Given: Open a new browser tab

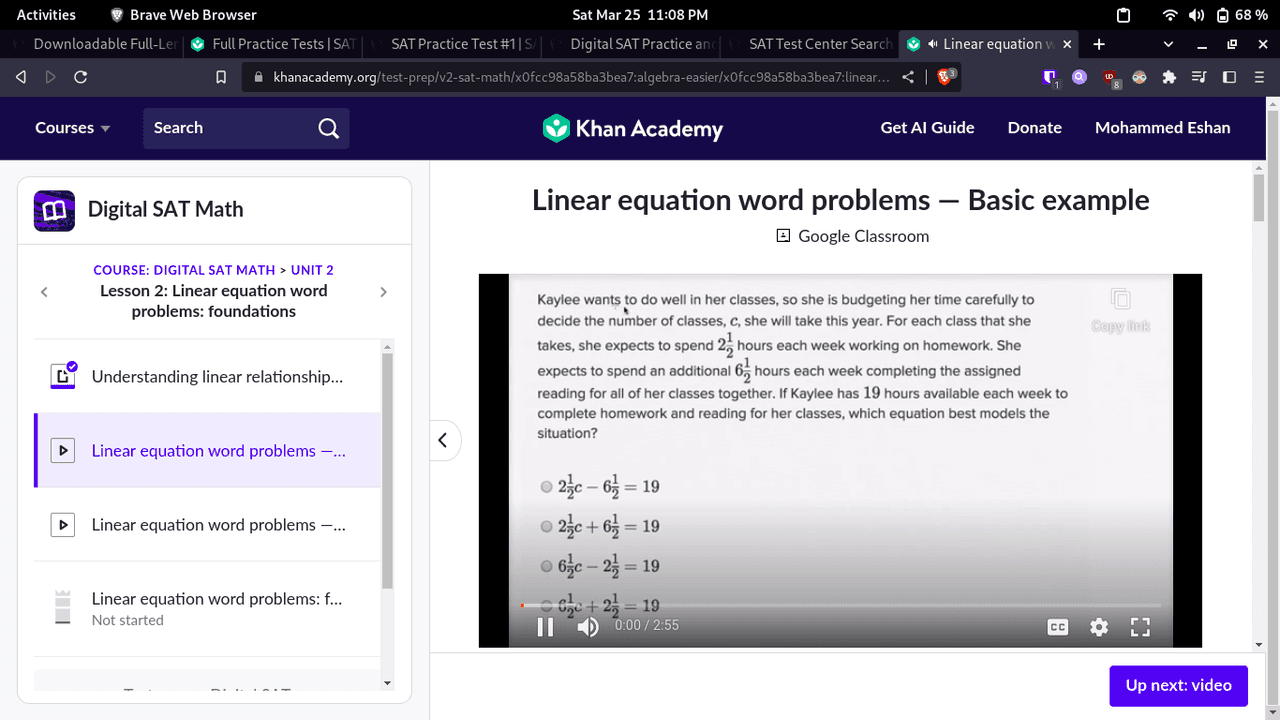Looking at the screenshot, I should point(1099,44).
